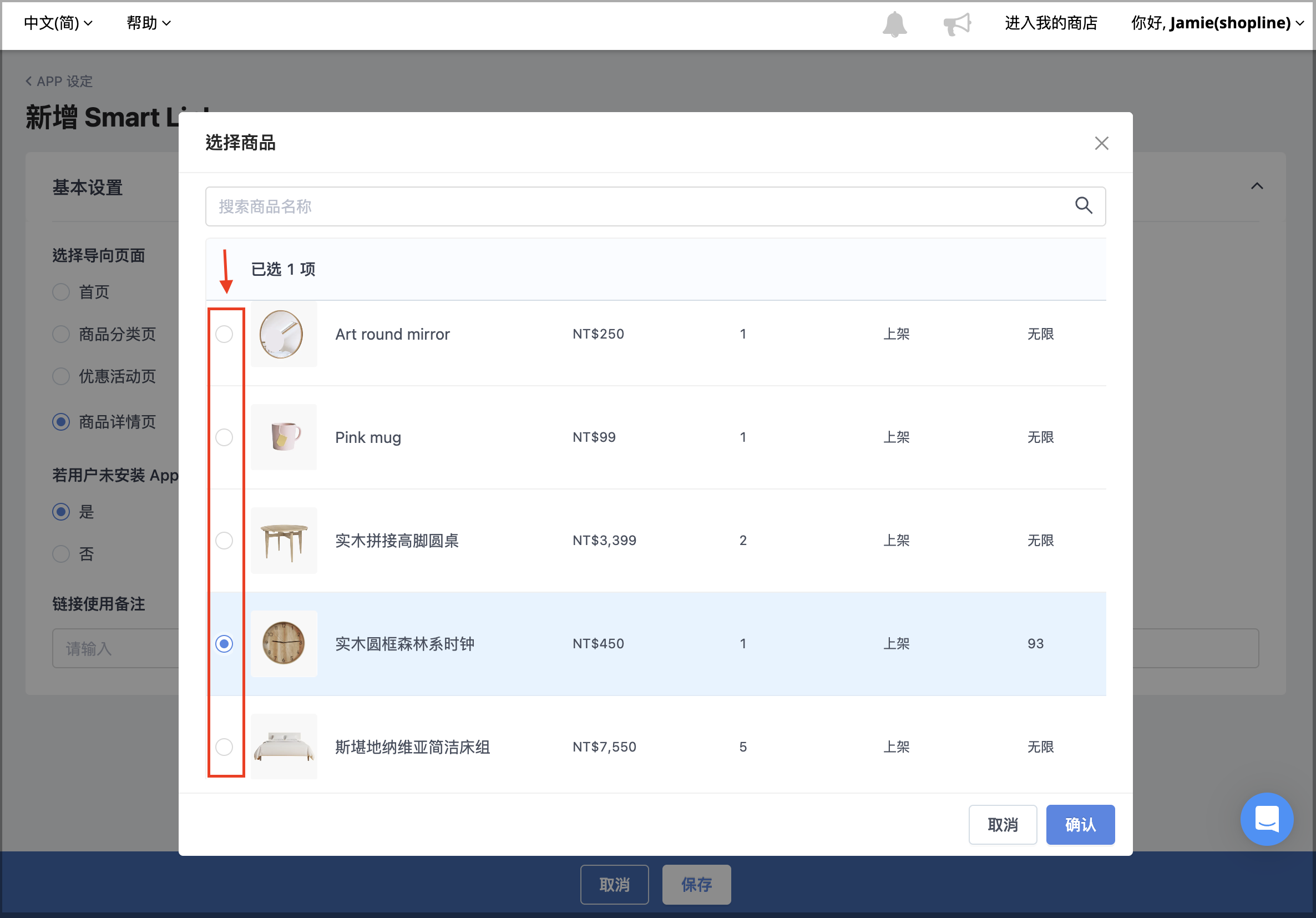Select the 斯堪地纳维亚简洁床组 radio button
Image resolution: width=1316 pixels, height=918 pixels.
[224, 746]
